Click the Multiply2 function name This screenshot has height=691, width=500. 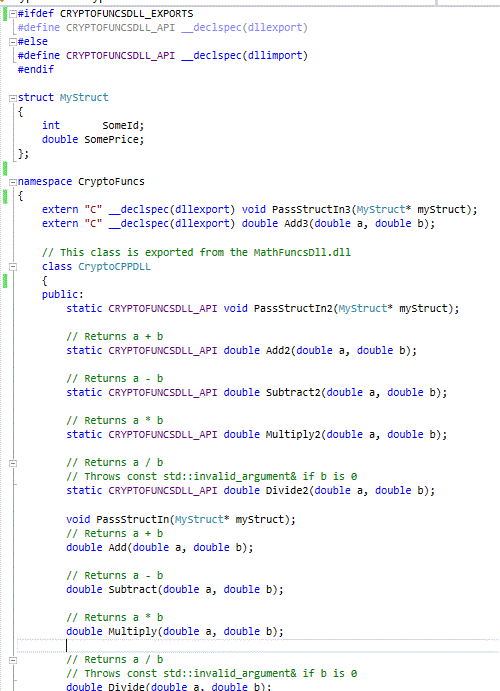(x=293, y=435)
